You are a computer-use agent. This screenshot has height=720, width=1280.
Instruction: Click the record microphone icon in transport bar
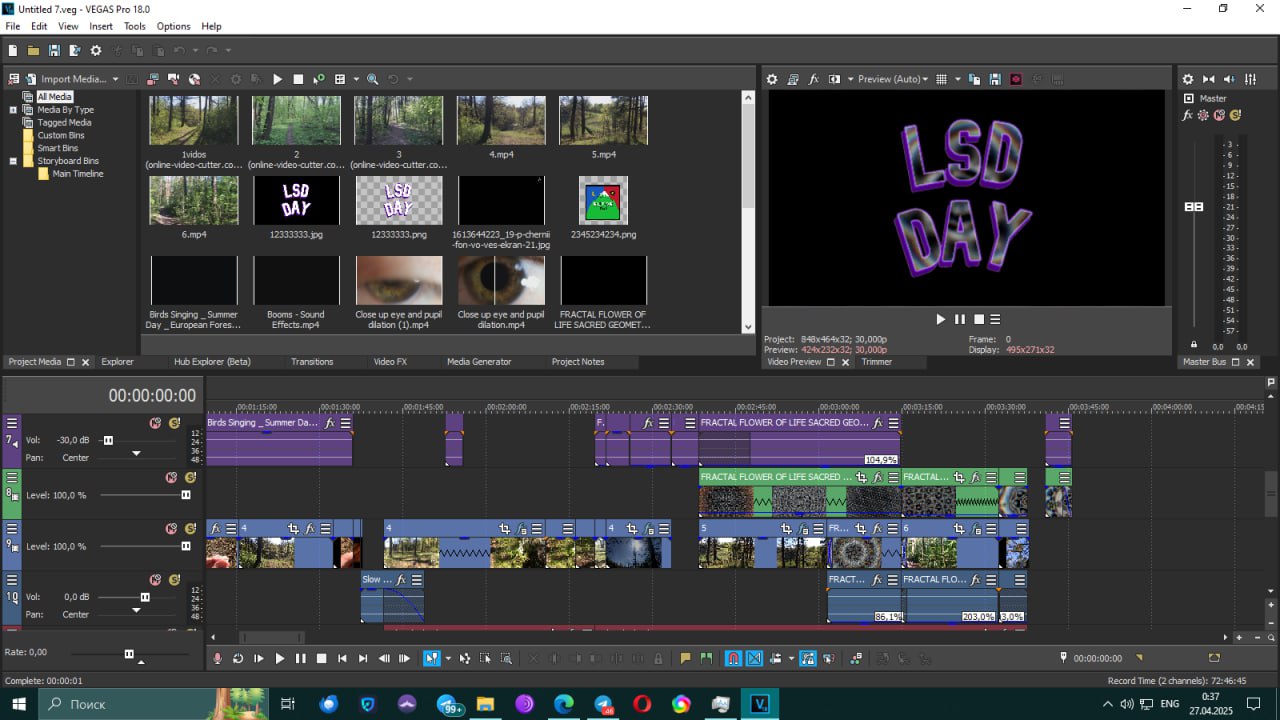[x=217, y=658]
